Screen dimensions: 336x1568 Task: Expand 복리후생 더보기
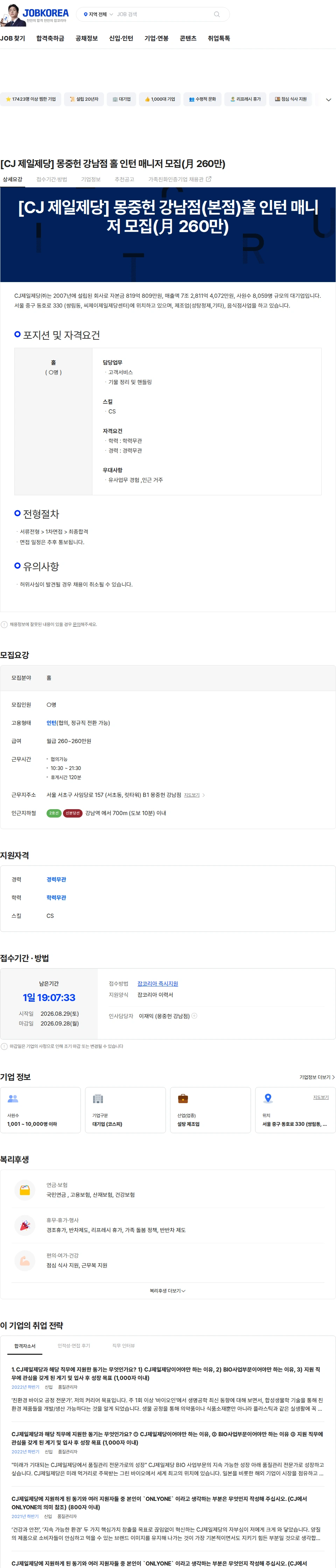pyautogui.click(x=168, y=1291)
